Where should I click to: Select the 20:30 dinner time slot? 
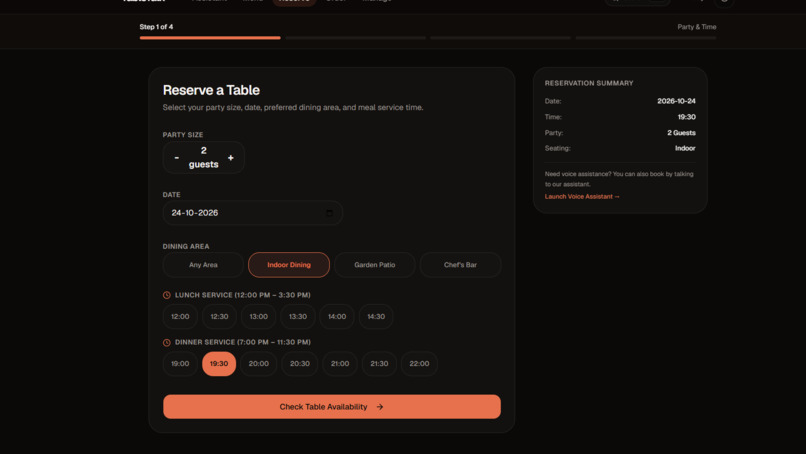coord(300,364)
